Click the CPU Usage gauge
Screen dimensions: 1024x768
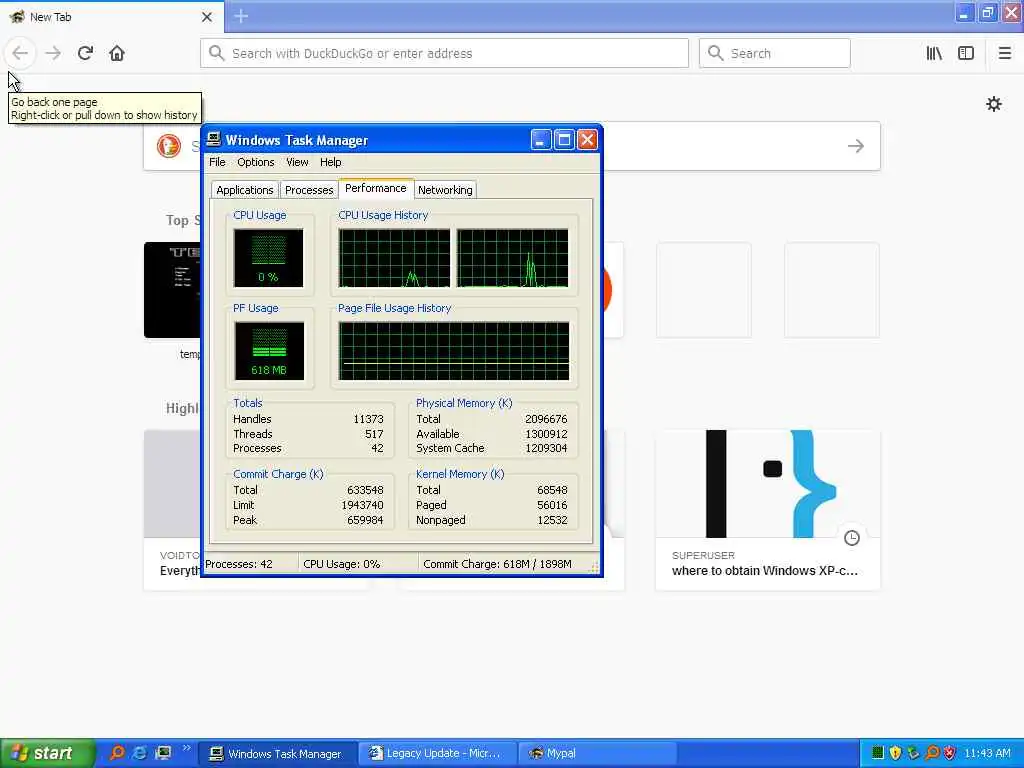[268, 257]
